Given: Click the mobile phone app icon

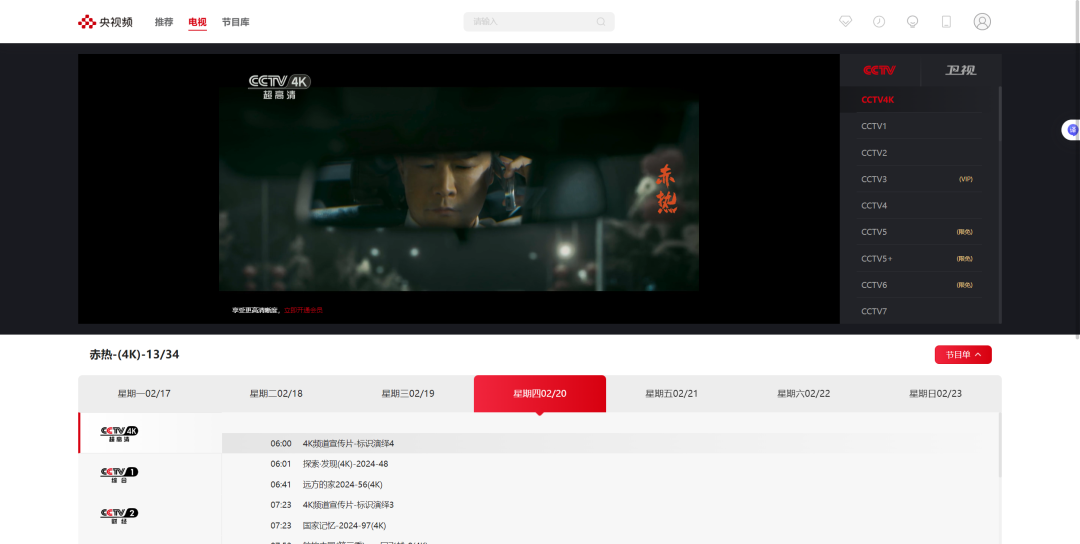Looking at the screenshot, I should tap(946, 21).
